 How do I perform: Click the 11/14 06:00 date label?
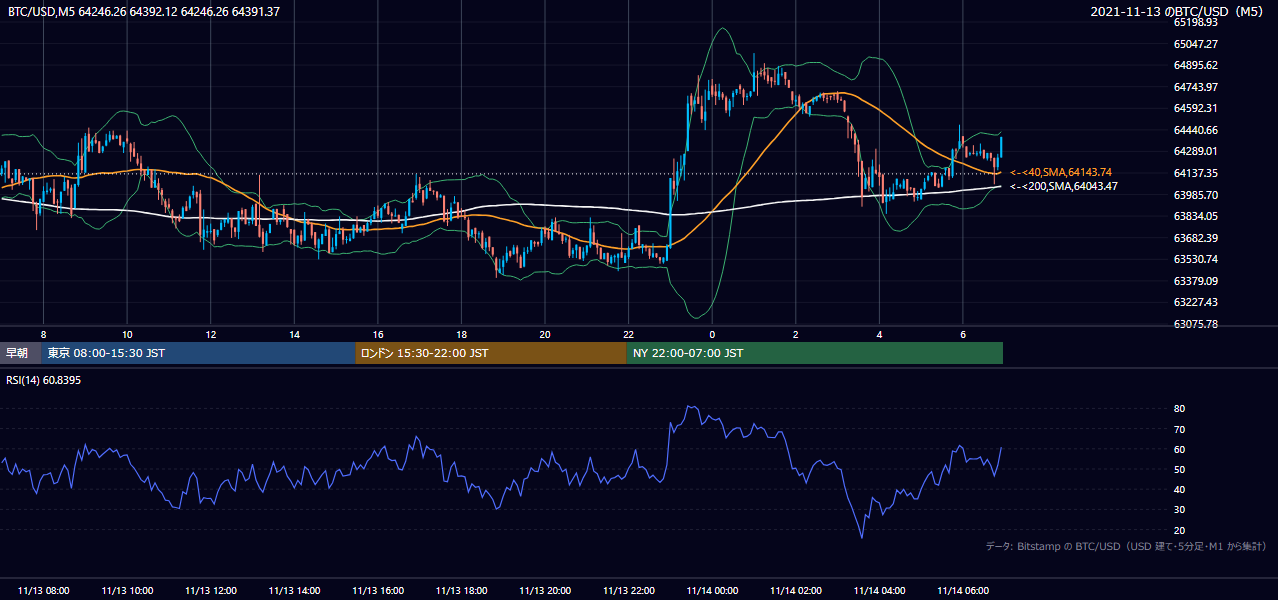click(963, 591)
